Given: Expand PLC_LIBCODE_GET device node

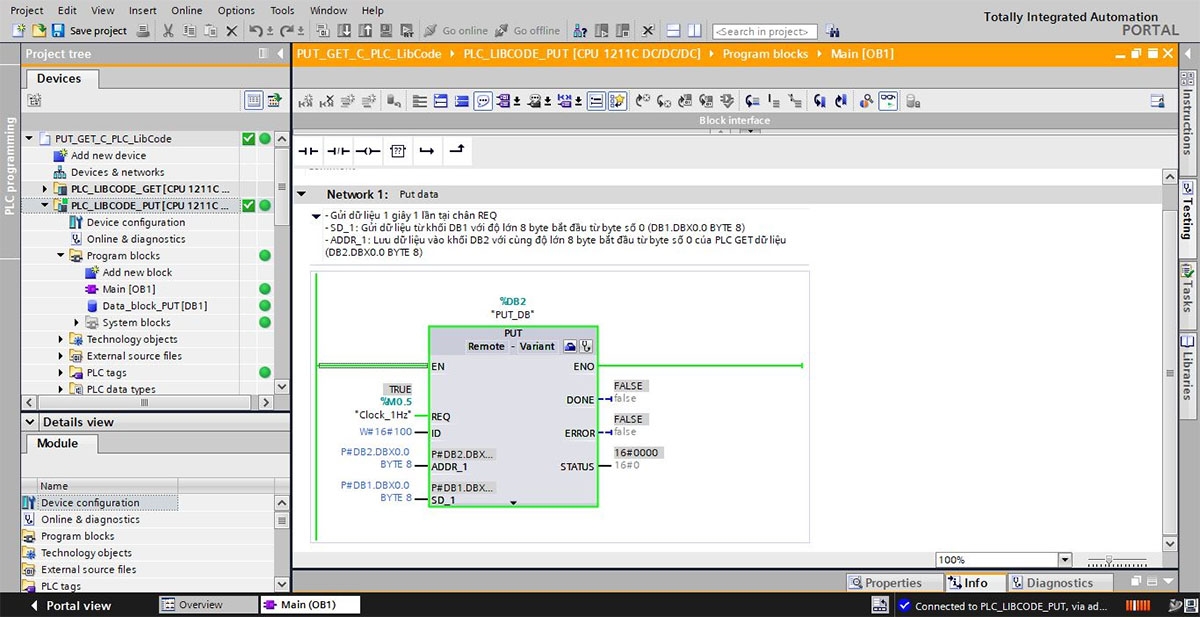Looking at the screenshot, I should (45, 189).
